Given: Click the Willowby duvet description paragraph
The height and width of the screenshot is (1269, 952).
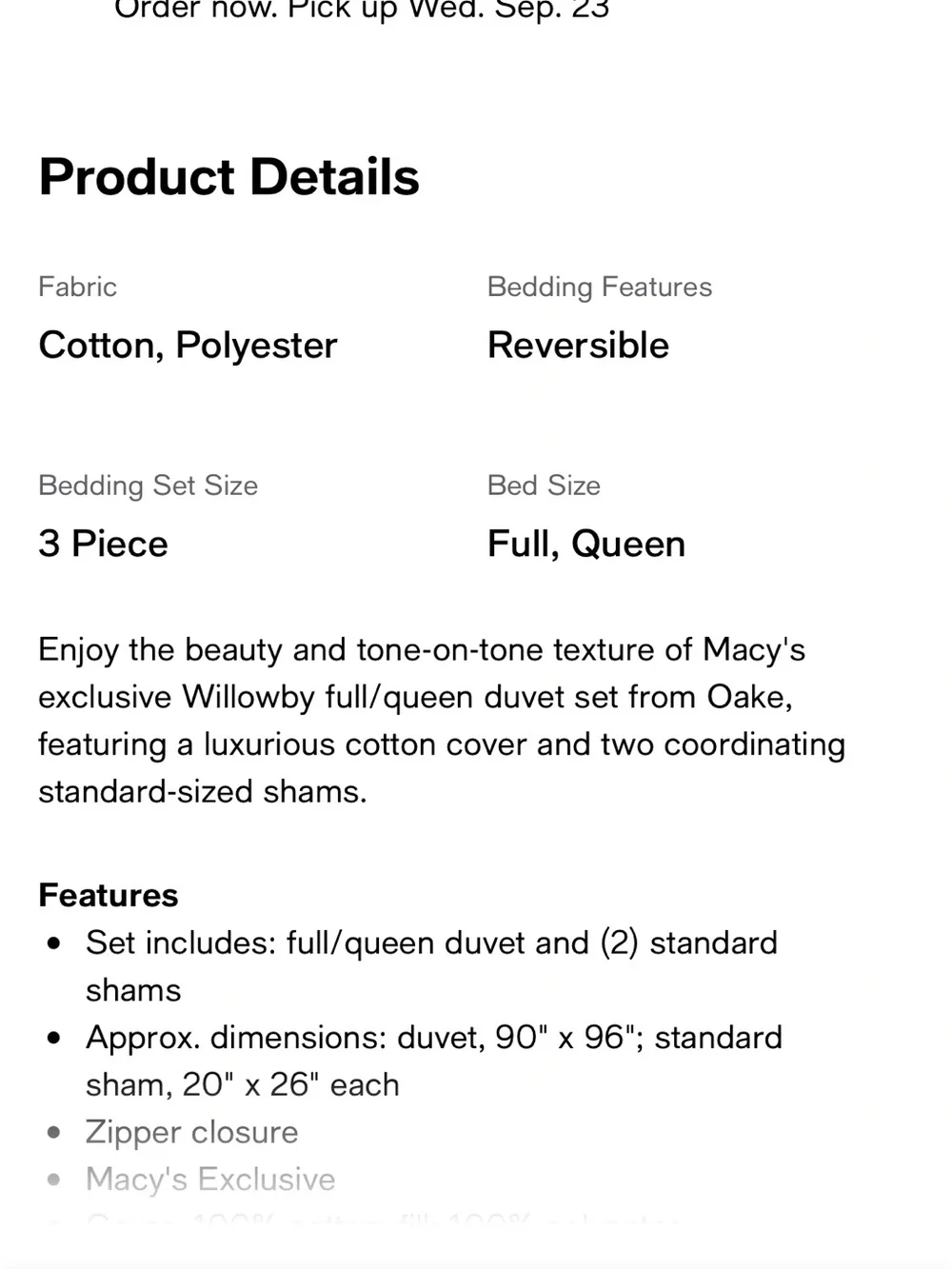Looking at the screenshot, I should coord(442,721).
